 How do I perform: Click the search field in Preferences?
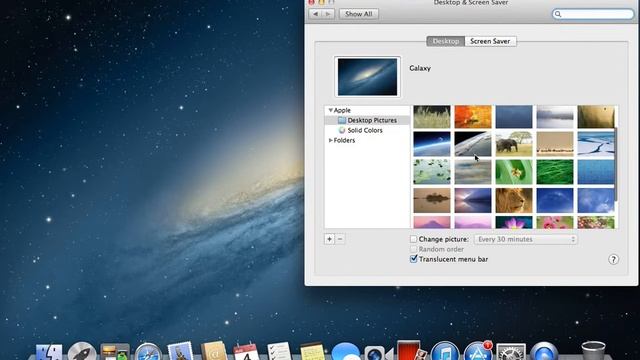click(593, 14)
